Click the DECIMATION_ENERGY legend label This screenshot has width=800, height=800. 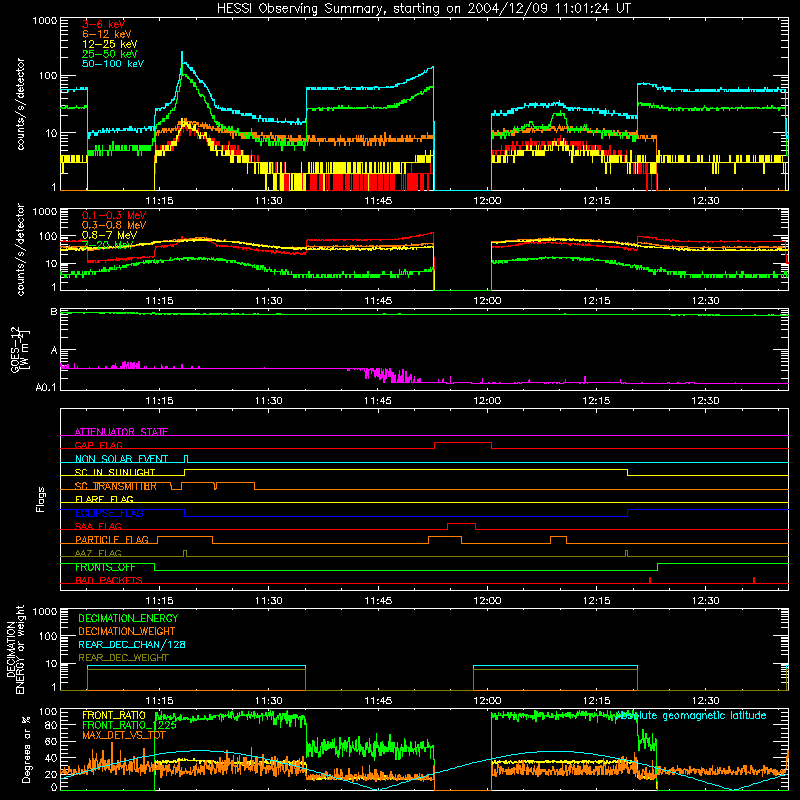click(128, 618)
